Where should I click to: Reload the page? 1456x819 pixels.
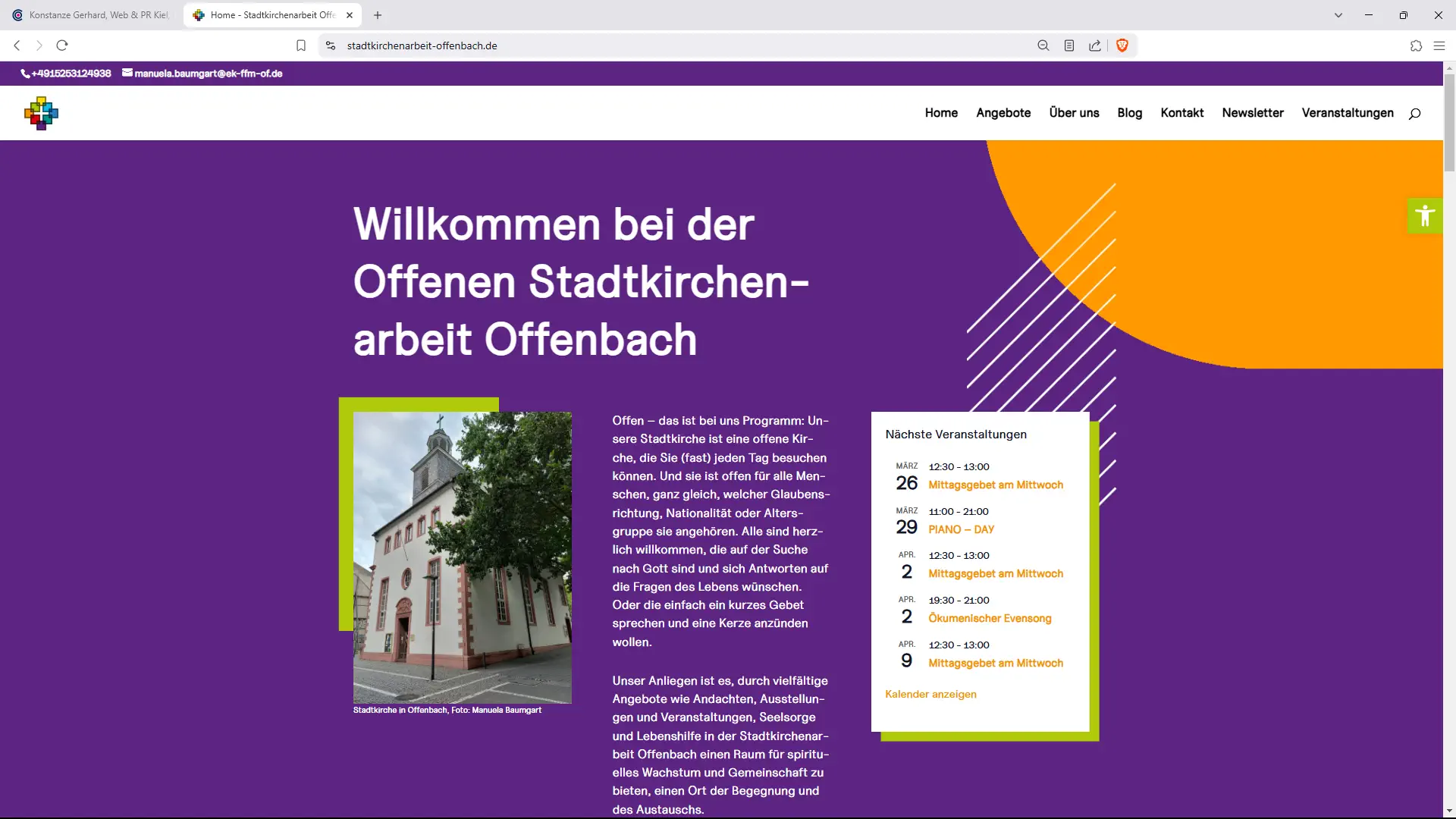pyautogui.click(x=62, y=45)
